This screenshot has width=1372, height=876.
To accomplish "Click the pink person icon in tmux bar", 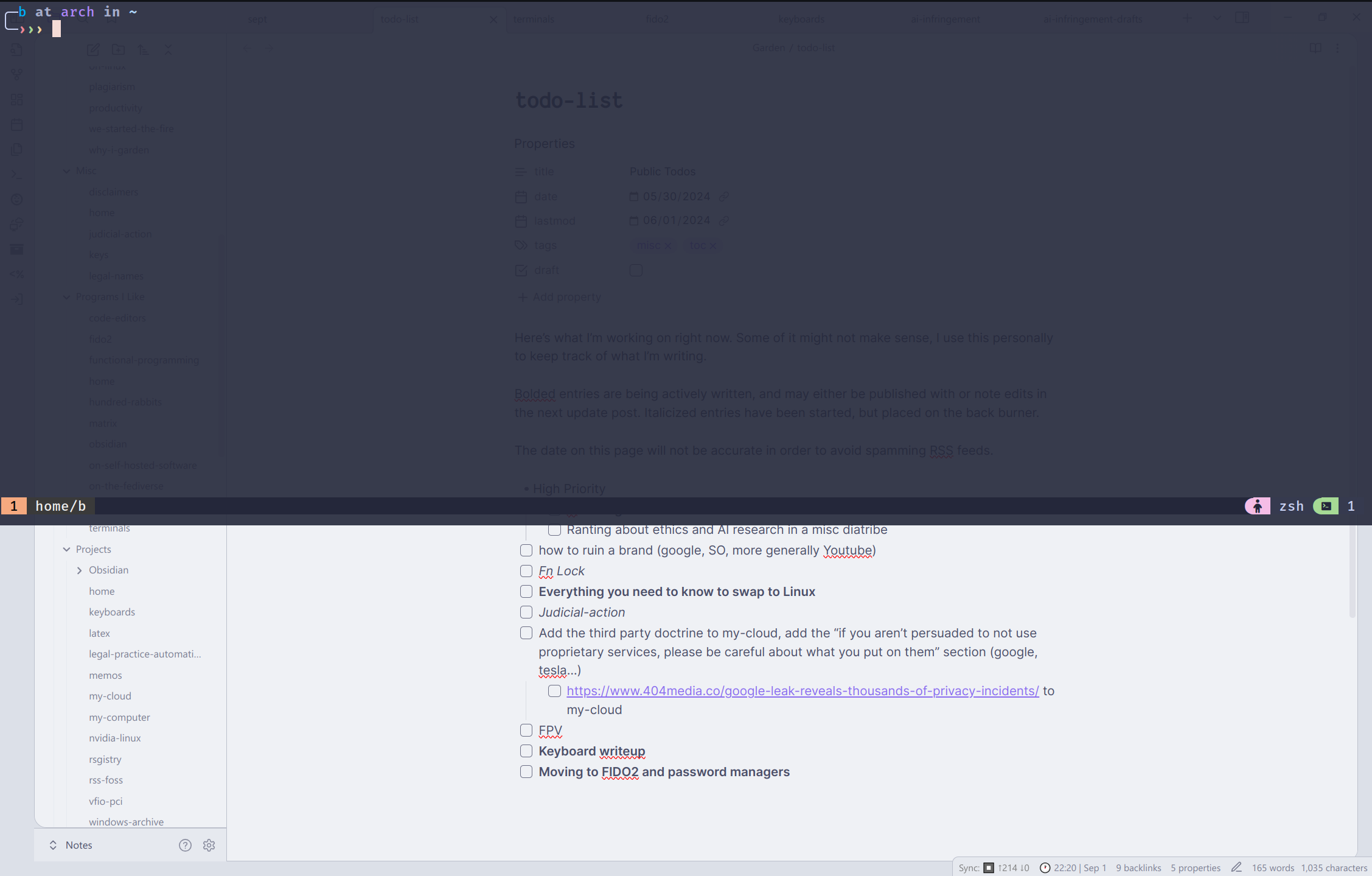I will click(1257, 506).
